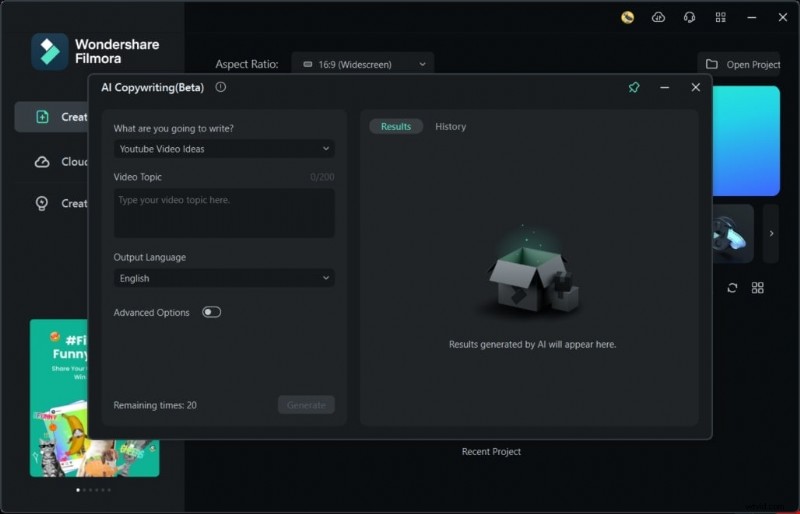Screen dimensions: 800x514
Task: Open the apps grid icon in title bar
Action: [x=720, y=17]
